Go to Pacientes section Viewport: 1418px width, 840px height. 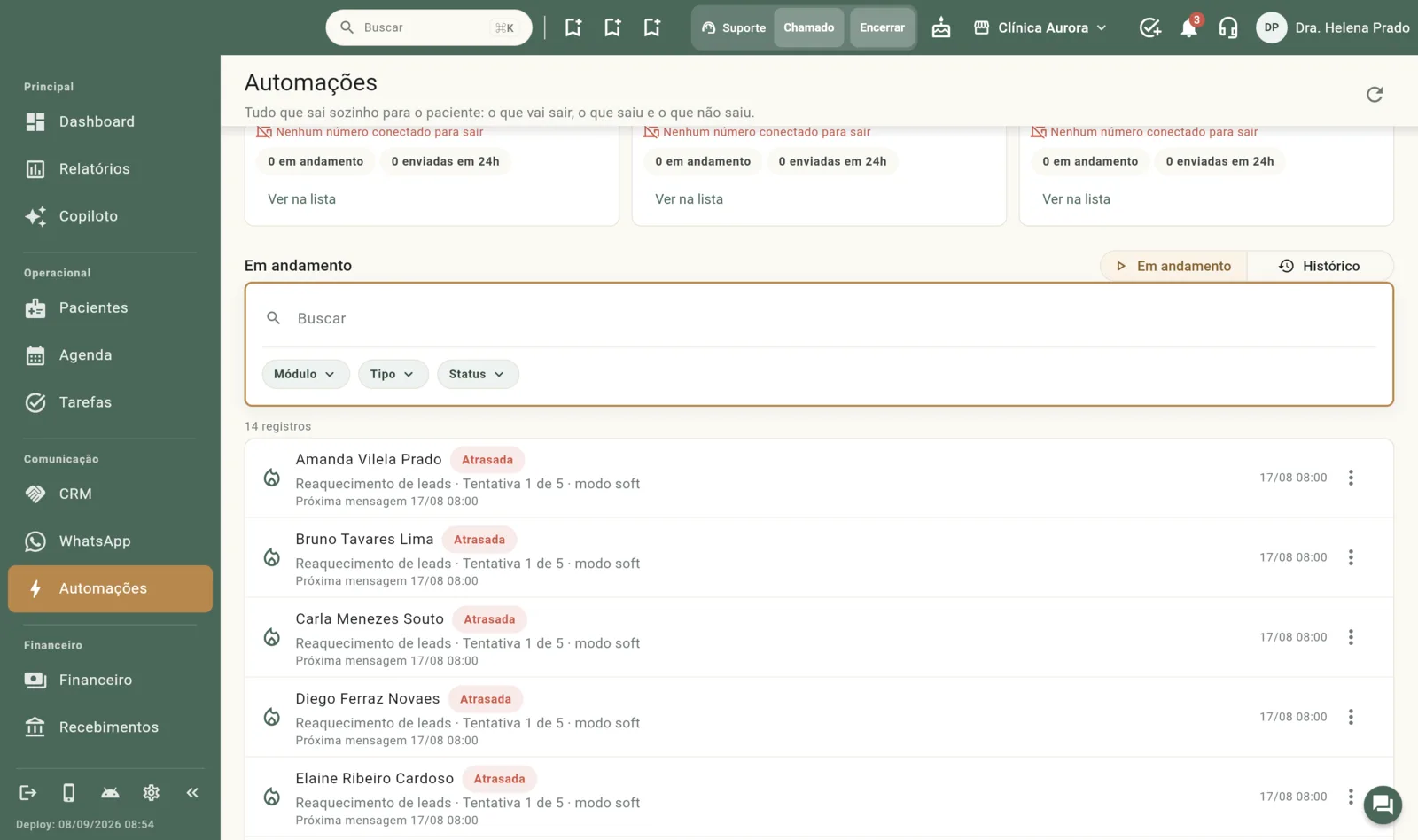[x=110, y=307]
